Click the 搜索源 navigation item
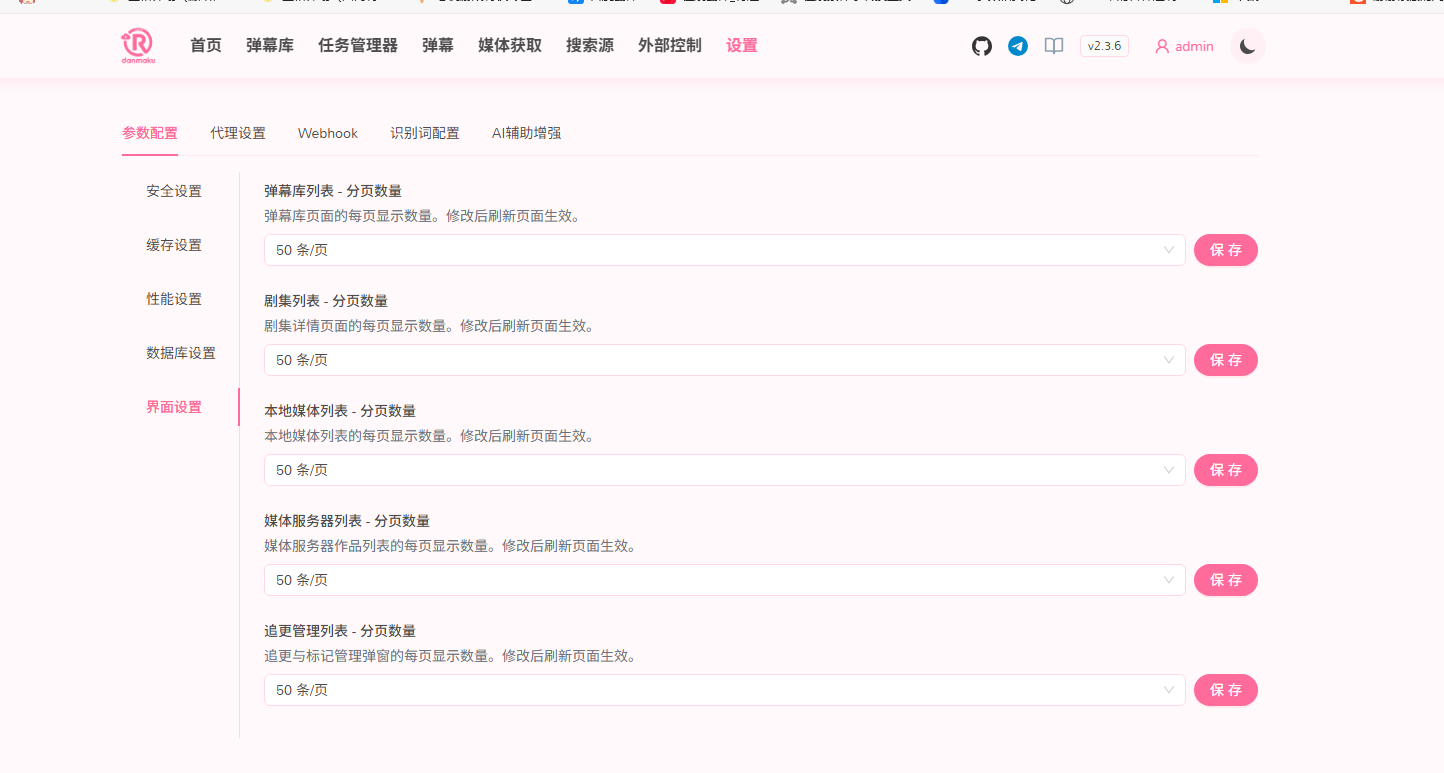The width and height of the screenshot is (1444, 773). [589, 45]
